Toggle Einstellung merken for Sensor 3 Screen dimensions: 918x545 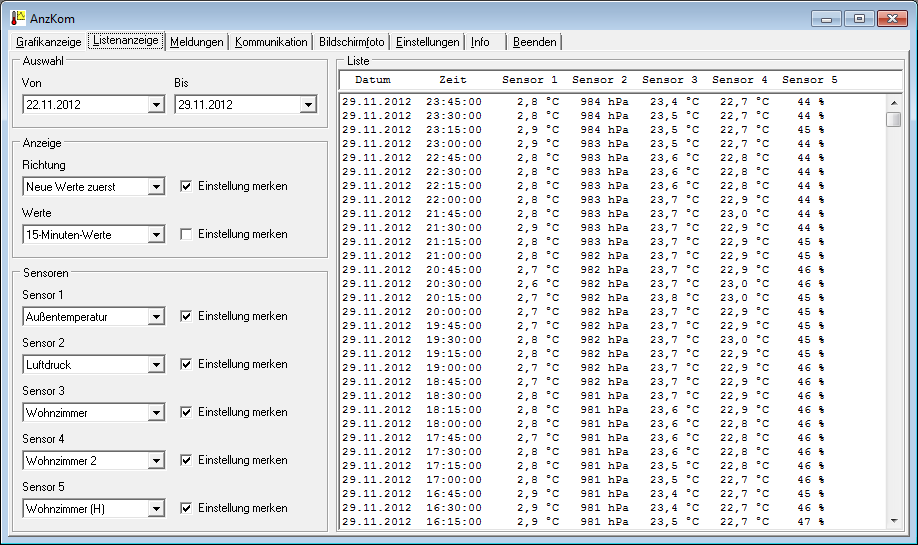186,412
